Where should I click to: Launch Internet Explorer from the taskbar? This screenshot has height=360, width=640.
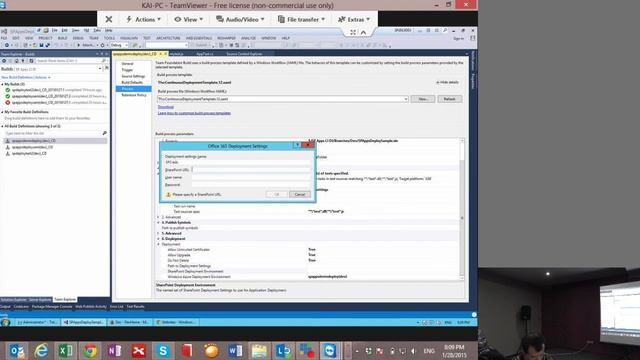pyautogui.click(x=41, y=351)
